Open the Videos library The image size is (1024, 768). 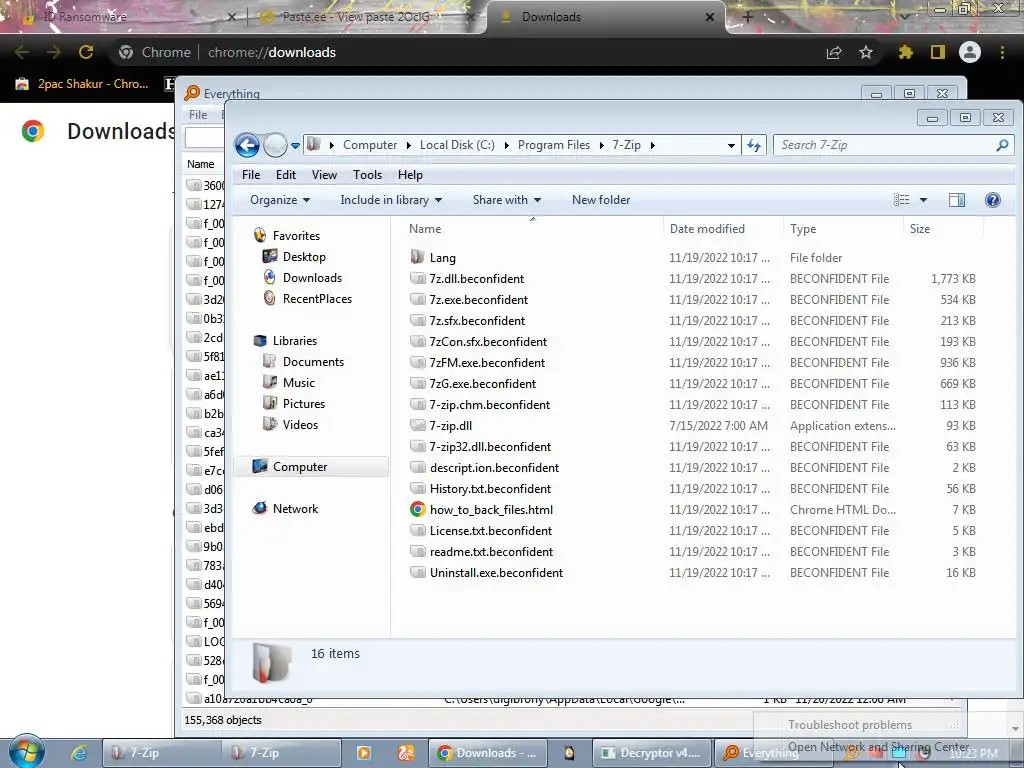point(300,424)
